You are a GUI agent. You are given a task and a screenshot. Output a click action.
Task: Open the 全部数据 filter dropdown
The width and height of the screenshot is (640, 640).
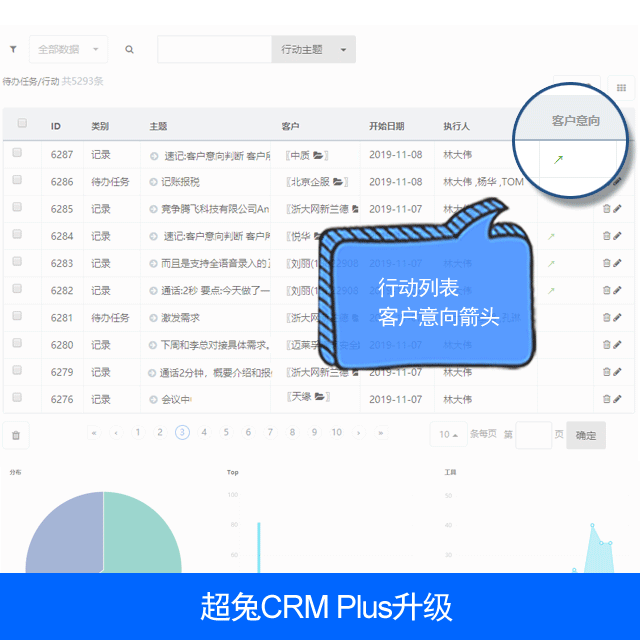click(x=69, y=49)
